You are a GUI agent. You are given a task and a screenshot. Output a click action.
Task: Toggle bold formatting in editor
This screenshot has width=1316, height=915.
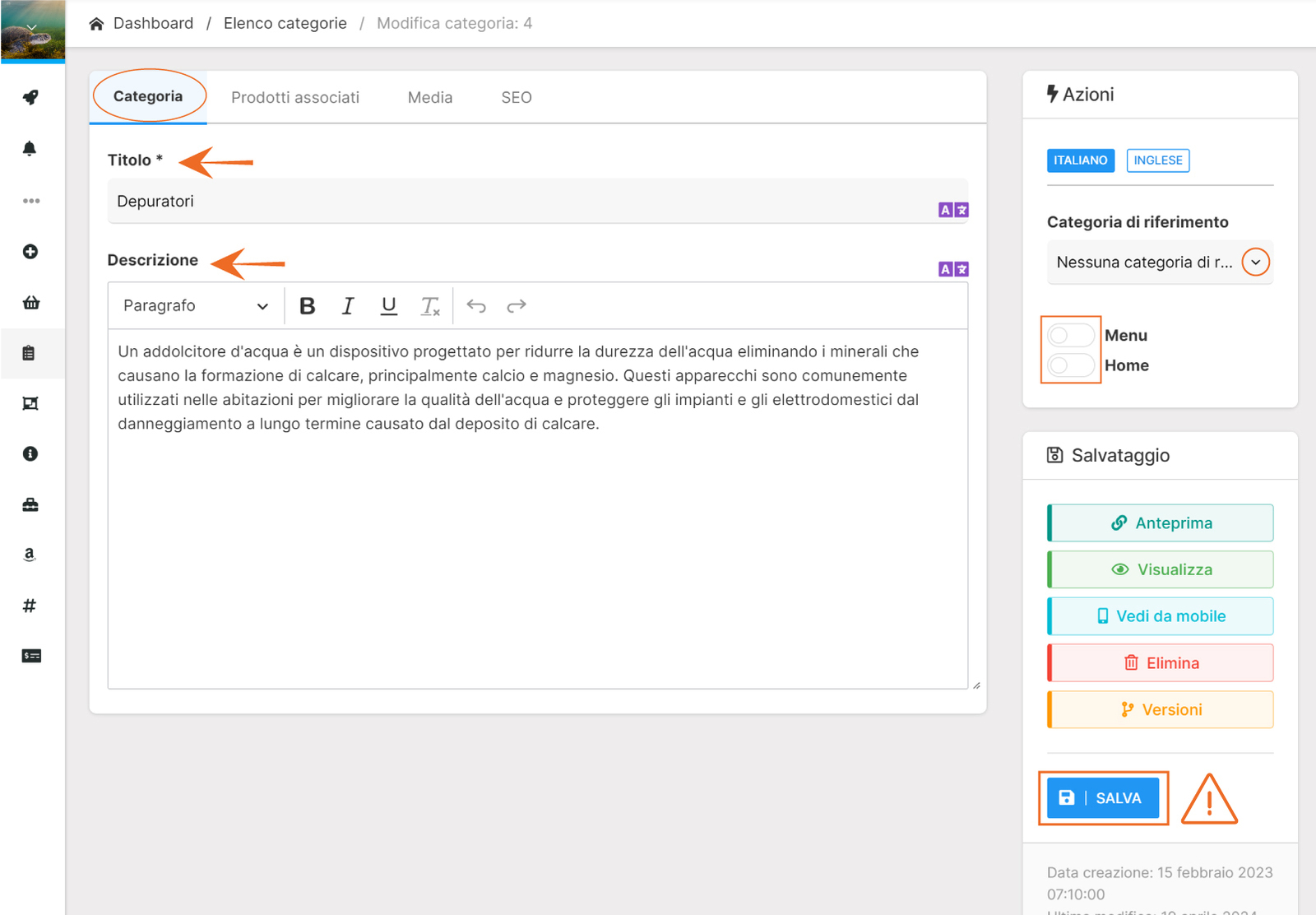(307, 306)
